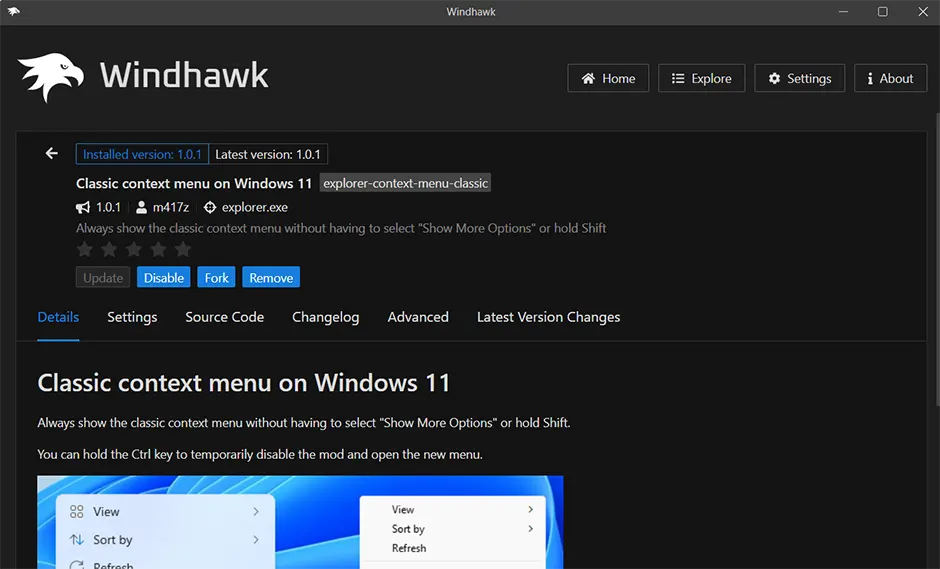This screenshot has height=569, width=940.
Task: Rate the mod four stars
Action: click(x=158, y=249)
